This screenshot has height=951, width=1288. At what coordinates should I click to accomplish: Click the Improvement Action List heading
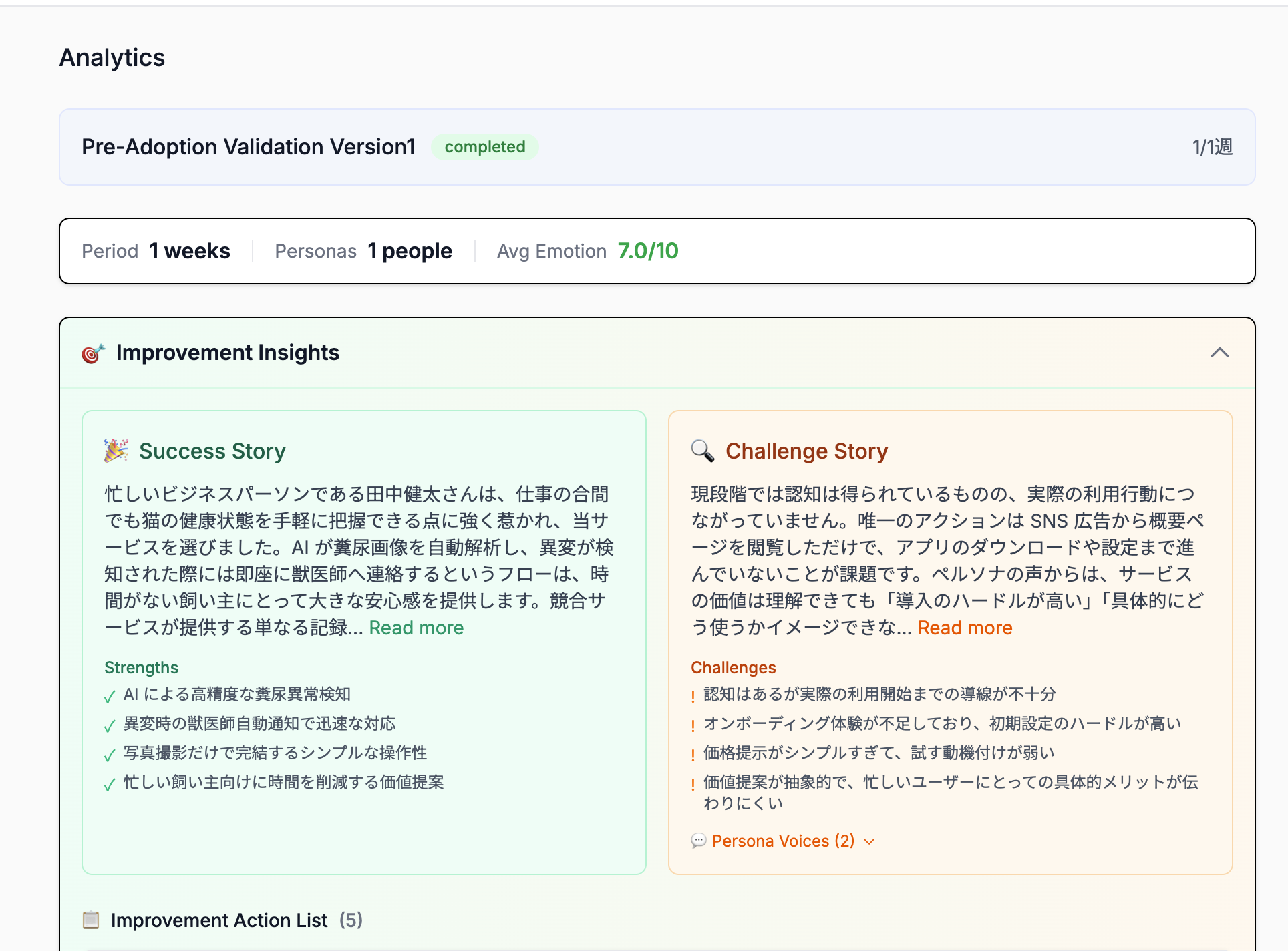(219, 920)
